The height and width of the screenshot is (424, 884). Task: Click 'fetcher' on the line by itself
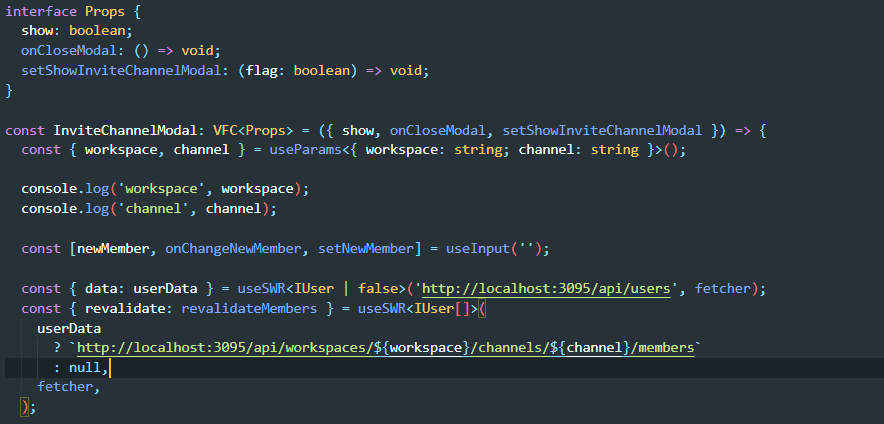click(x=65, y=387)
